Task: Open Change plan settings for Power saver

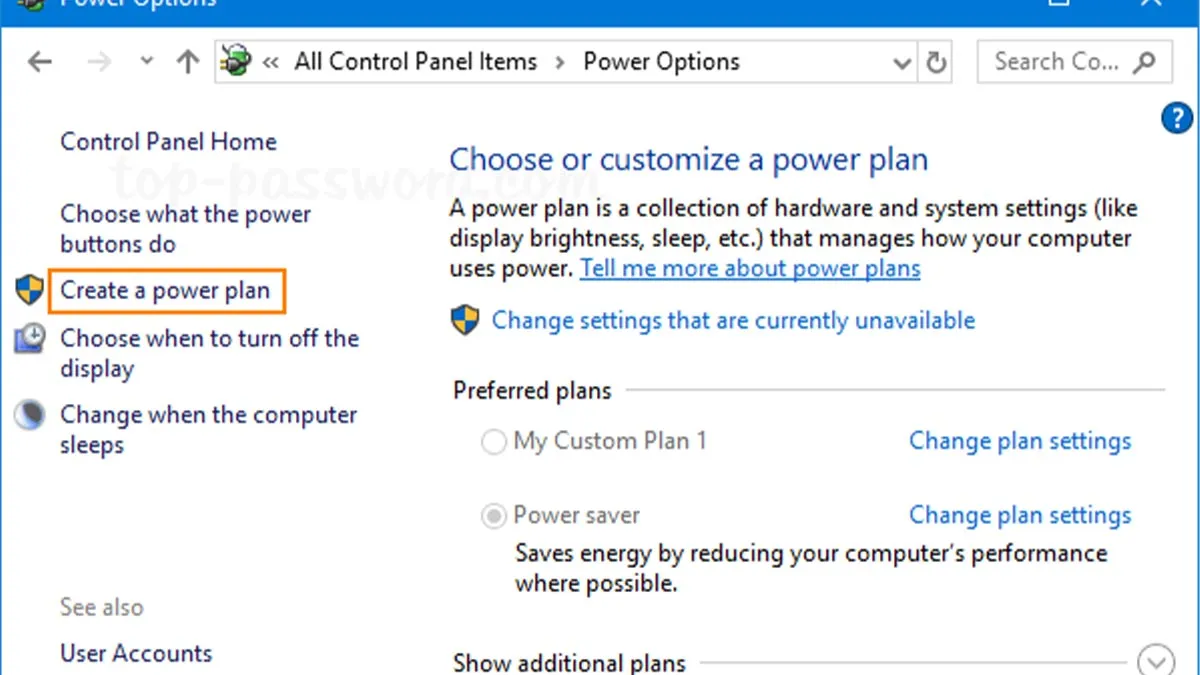Action: pyautogui.click(x=1020, y=516)
